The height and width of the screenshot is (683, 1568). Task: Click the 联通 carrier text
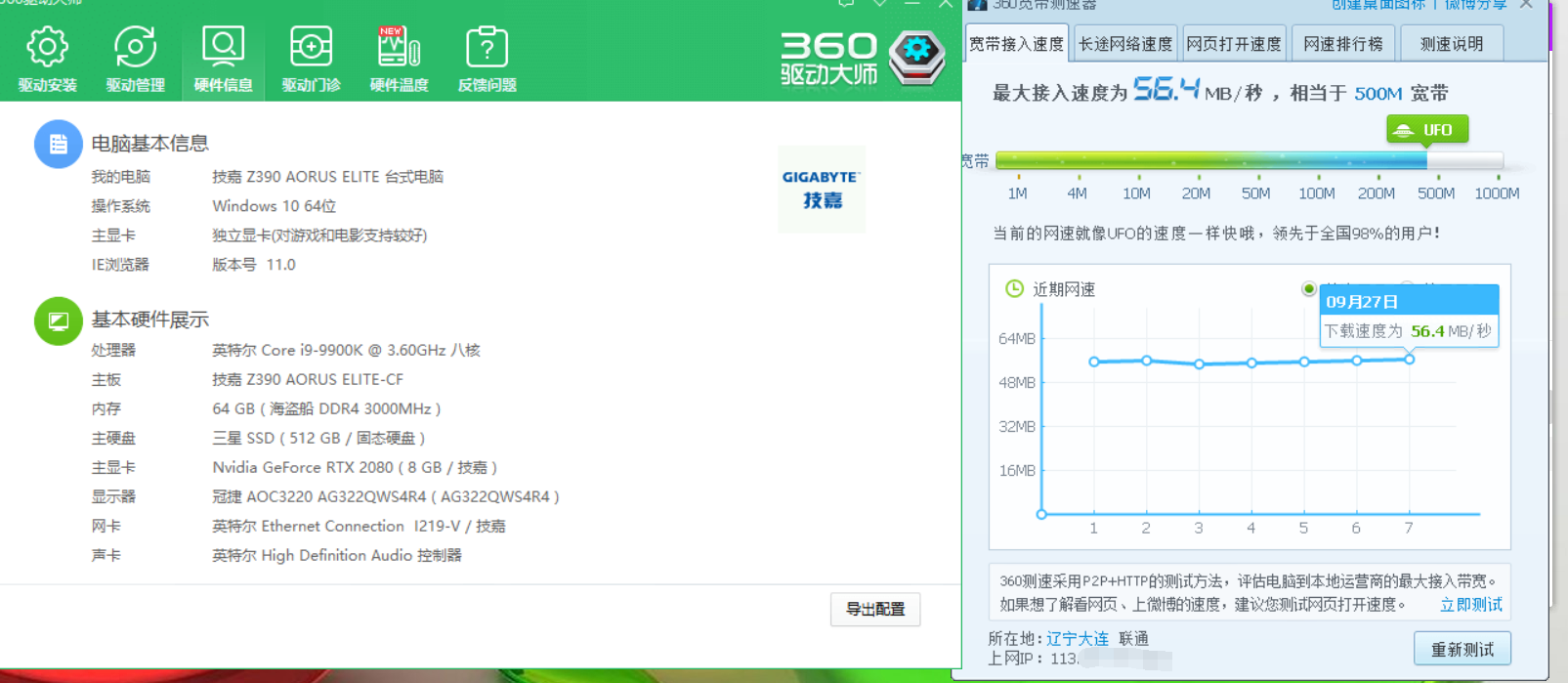tap(1134, 638)
